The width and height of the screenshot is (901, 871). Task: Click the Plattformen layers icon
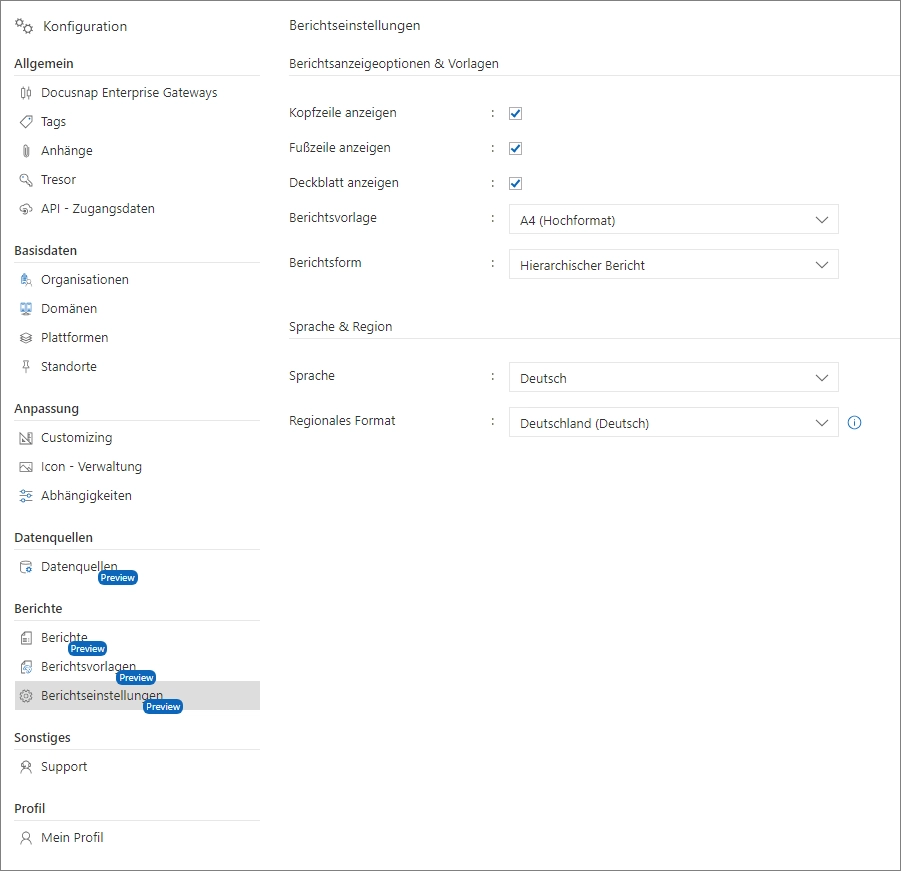[26, 338]
